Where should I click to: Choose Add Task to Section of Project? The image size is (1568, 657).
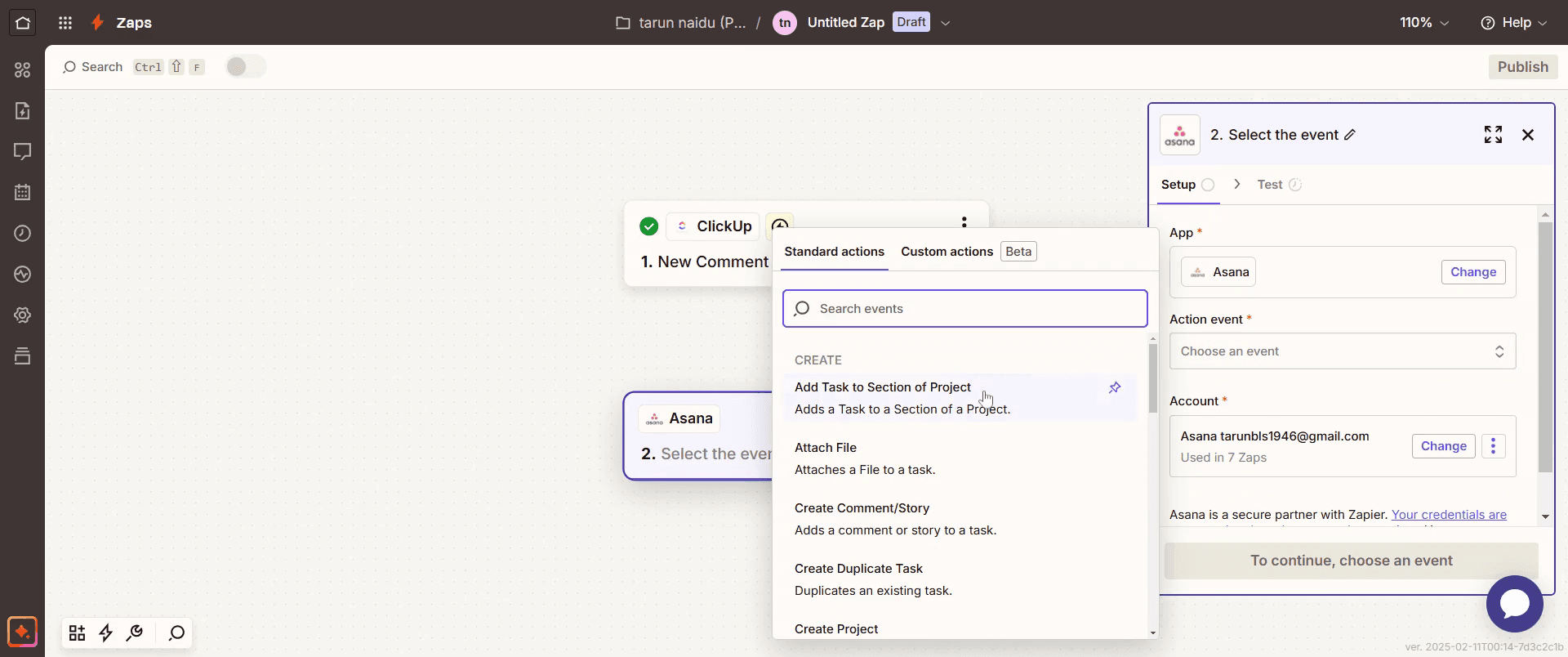(x=960, y=398)
